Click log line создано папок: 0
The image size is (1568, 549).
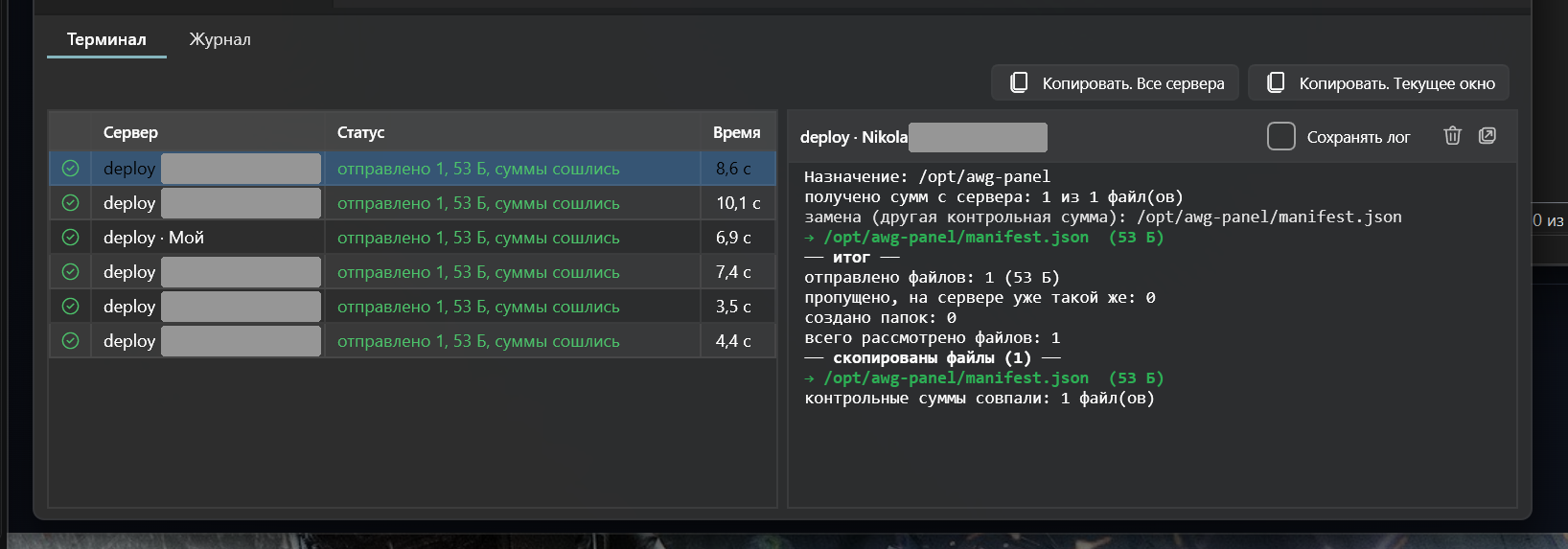point(880,317)
